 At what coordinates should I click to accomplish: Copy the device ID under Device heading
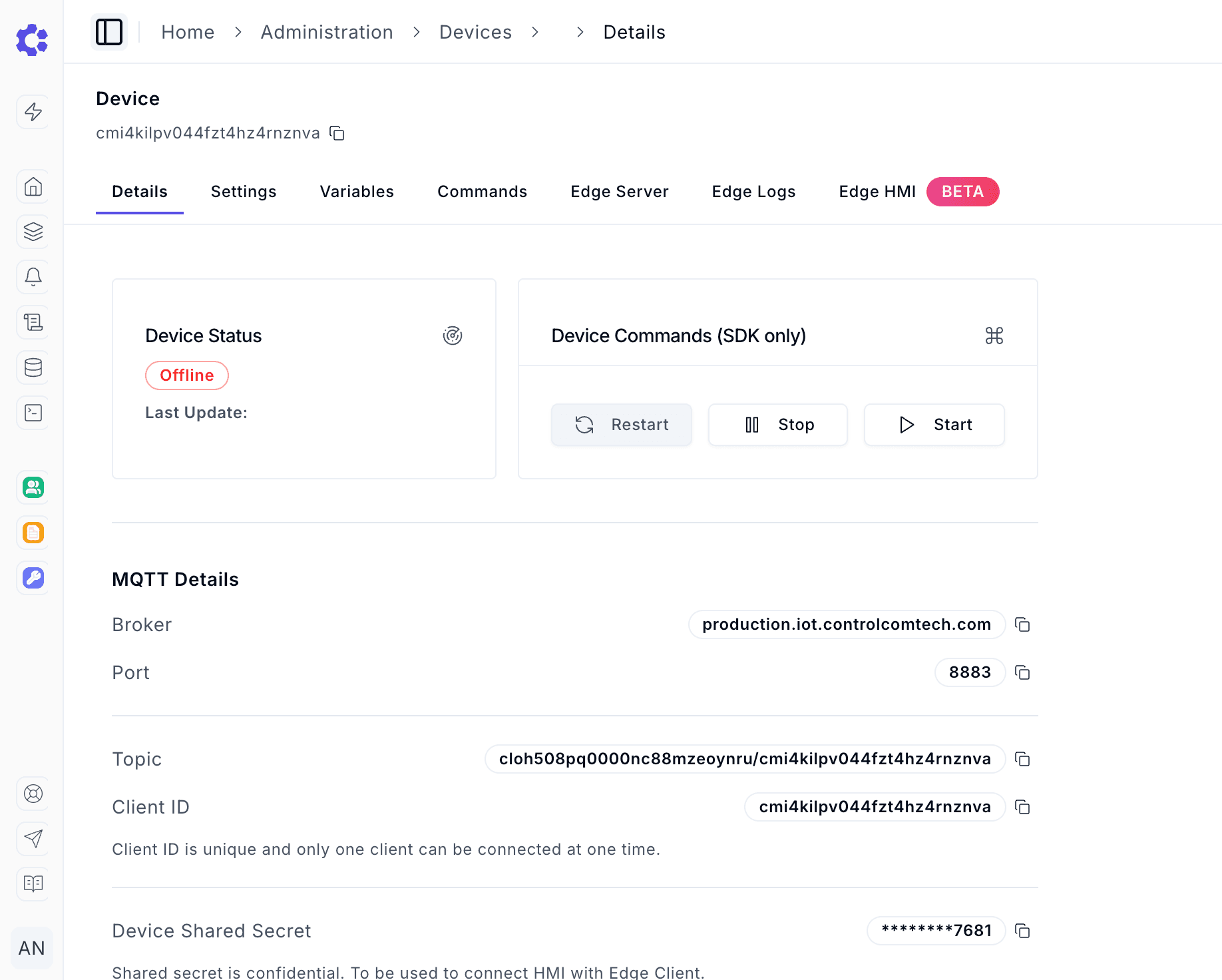(337, 133)
